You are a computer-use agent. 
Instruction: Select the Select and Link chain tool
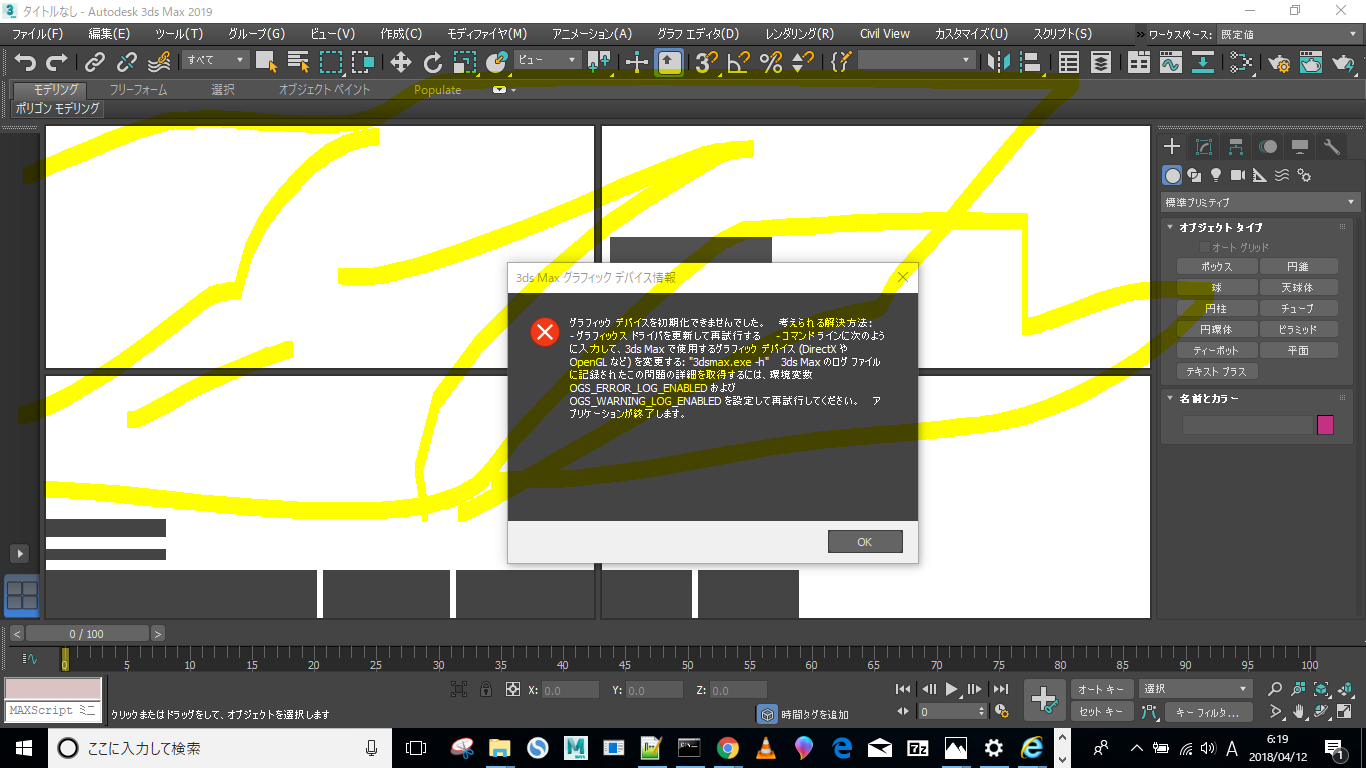95,62
